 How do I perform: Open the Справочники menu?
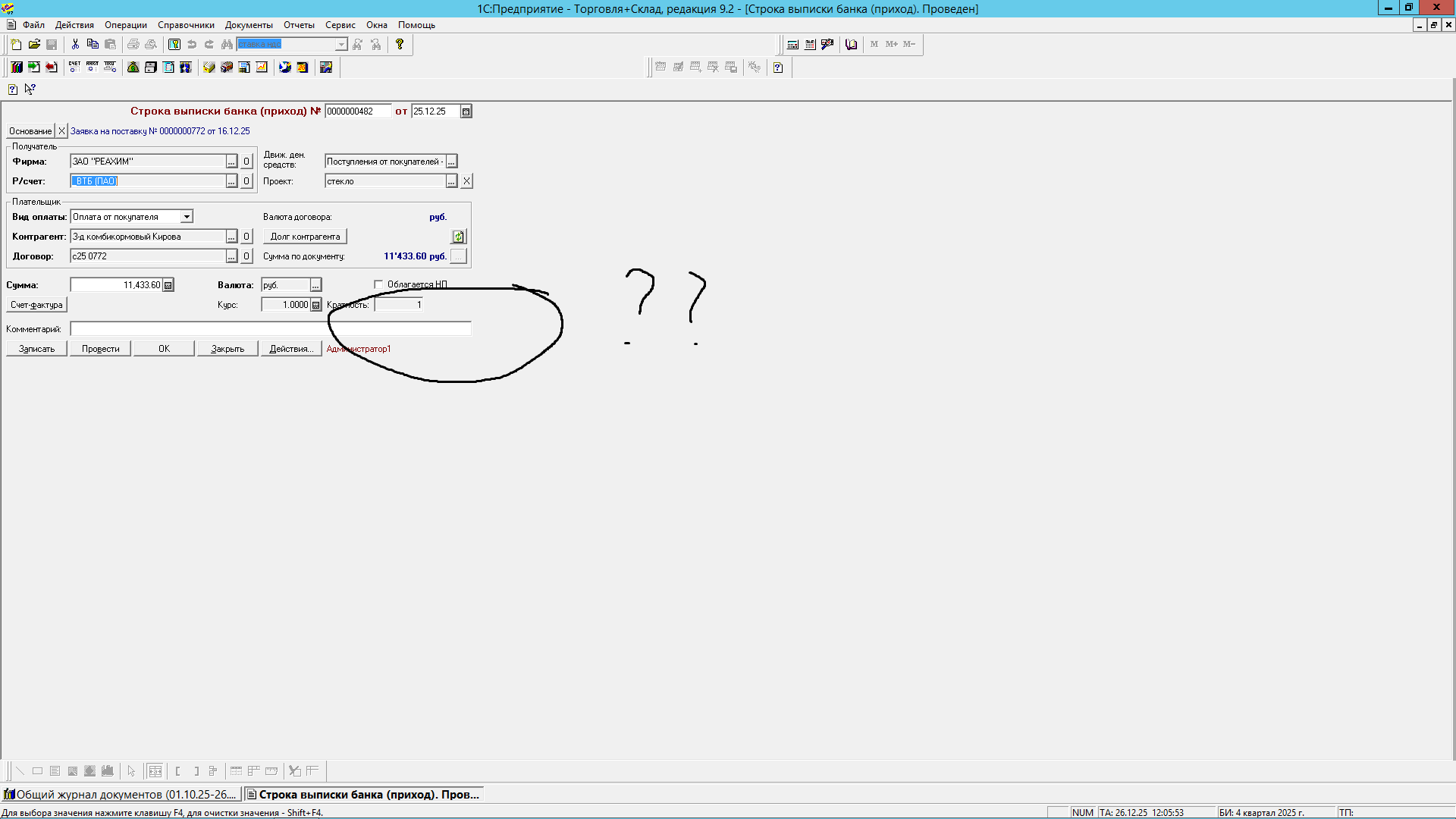pos(186,25)
